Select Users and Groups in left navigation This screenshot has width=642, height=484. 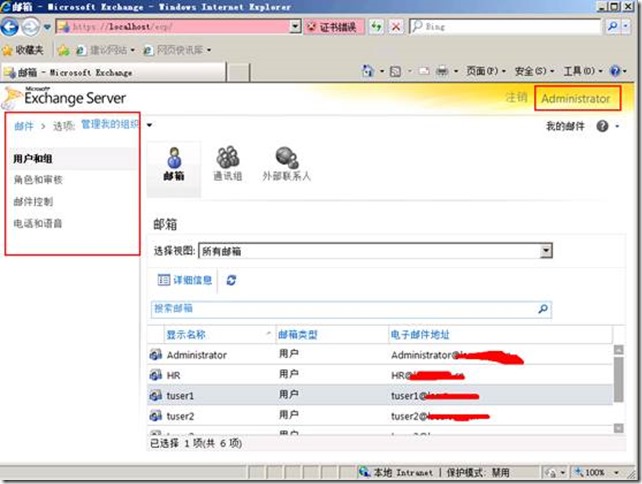point(72,158)
